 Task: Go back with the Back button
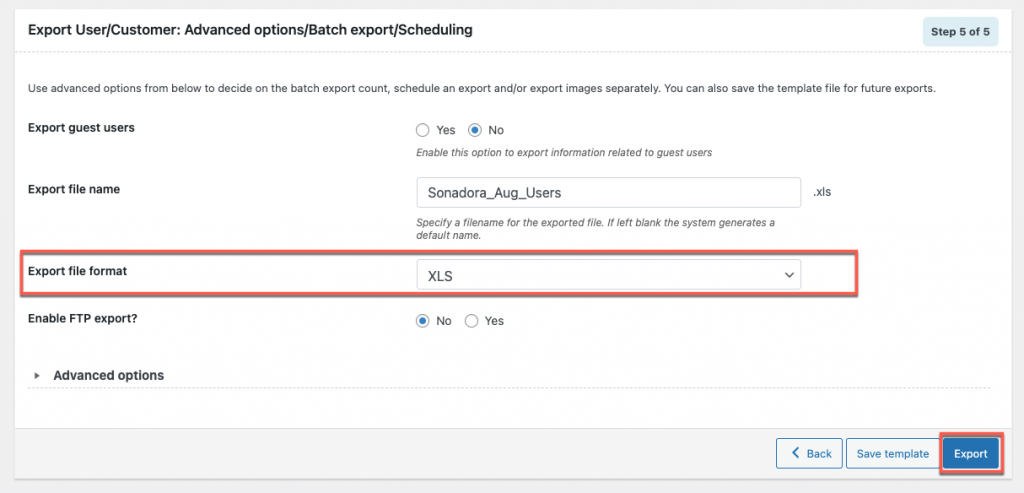810,453
